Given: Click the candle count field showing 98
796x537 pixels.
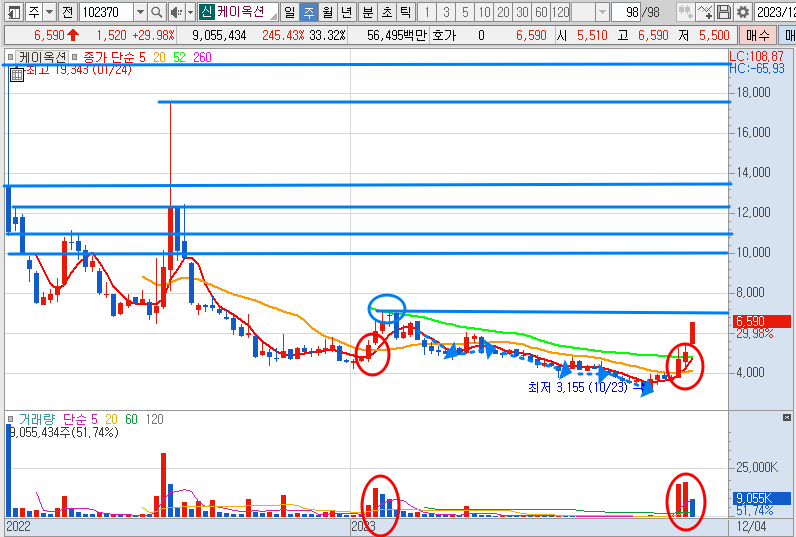Looking at the screenshot, I should tap(625, 12).
